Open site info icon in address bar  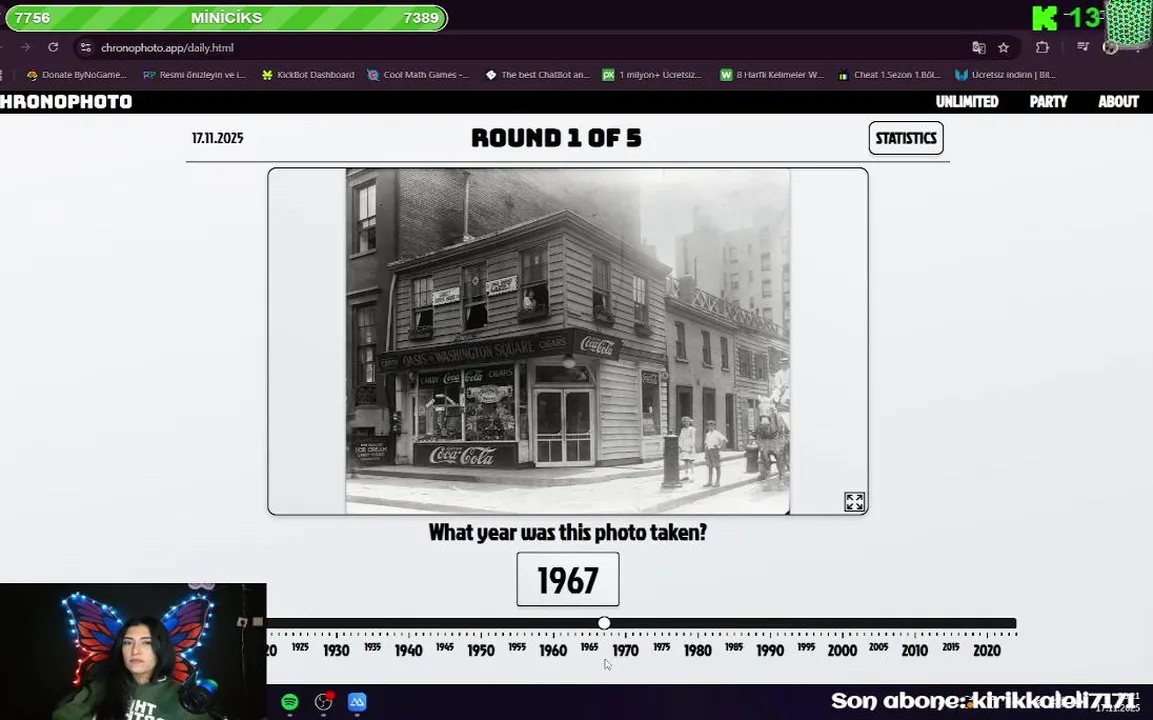click(86, 47)
